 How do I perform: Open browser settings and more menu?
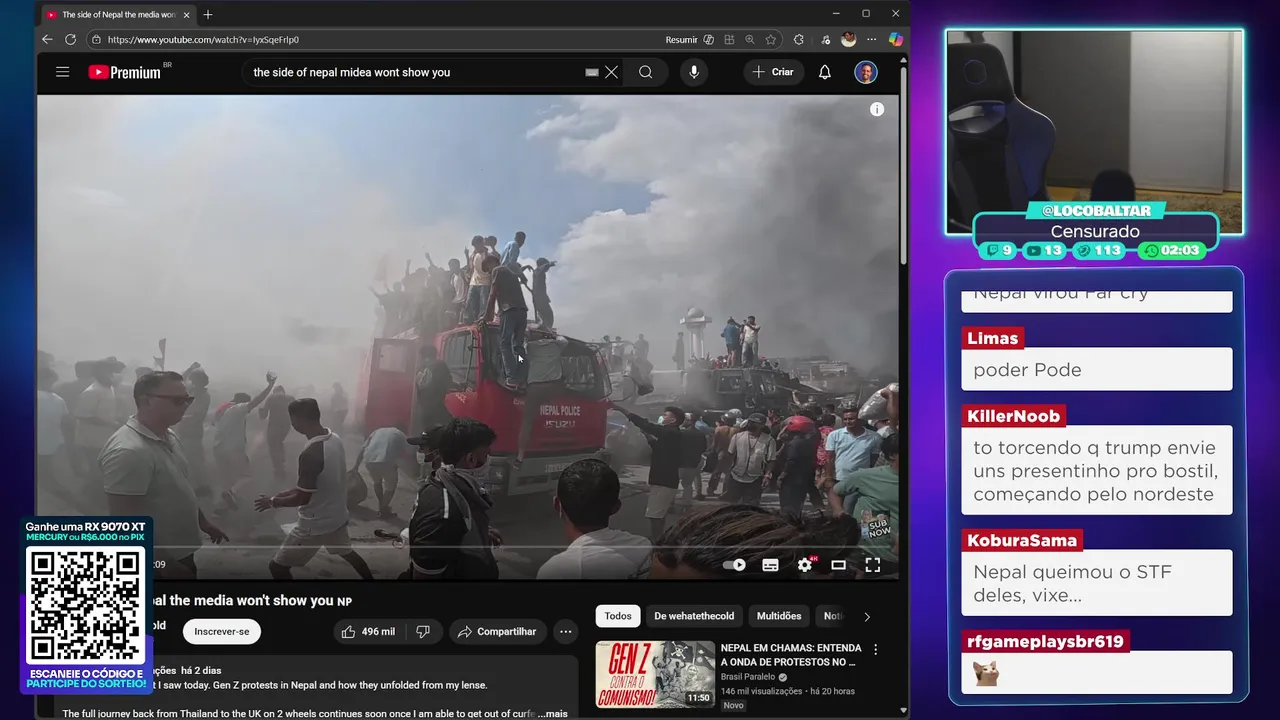click(872, 40)
